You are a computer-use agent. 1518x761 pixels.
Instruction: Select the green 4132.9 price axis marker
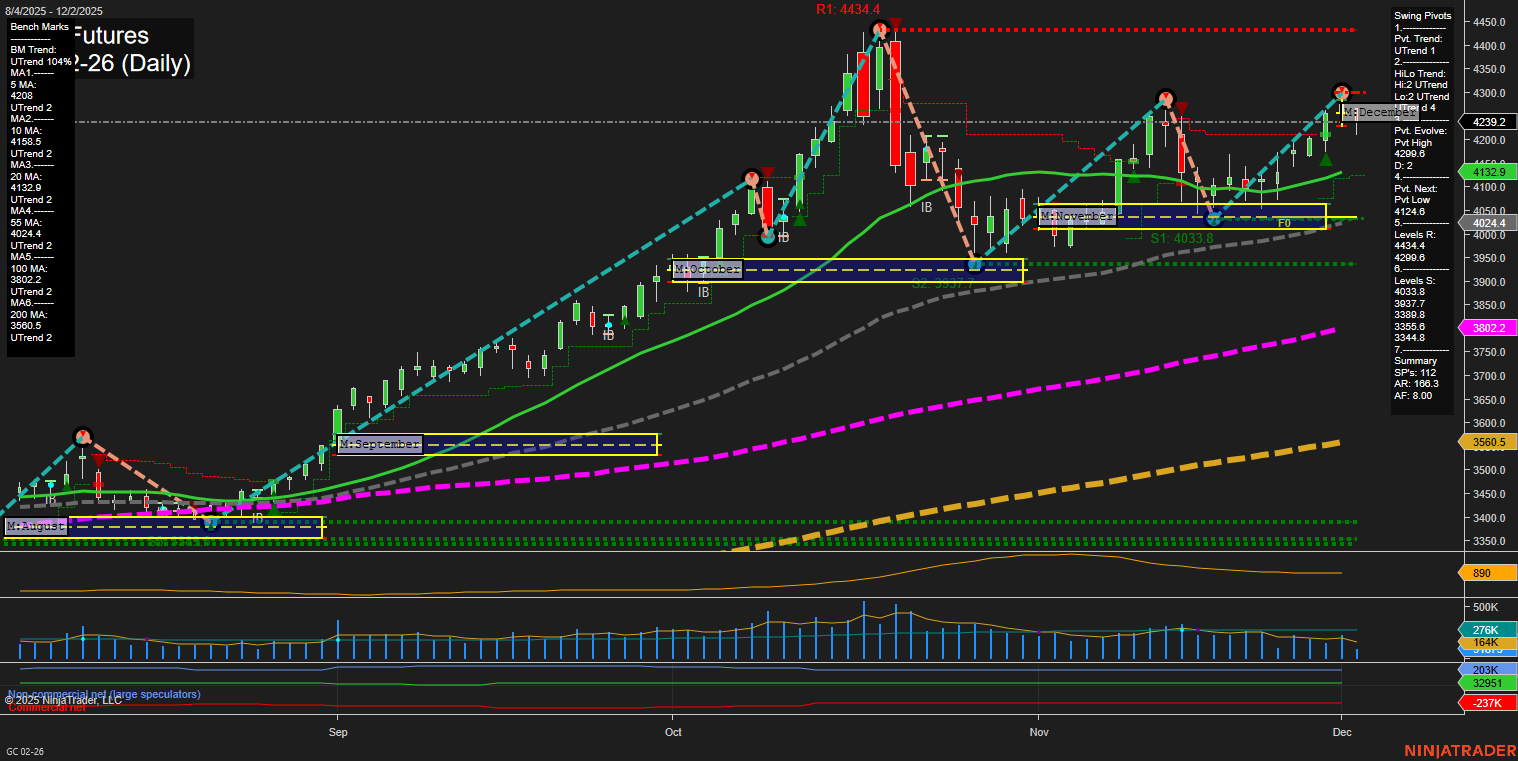tap(1489, 172)
